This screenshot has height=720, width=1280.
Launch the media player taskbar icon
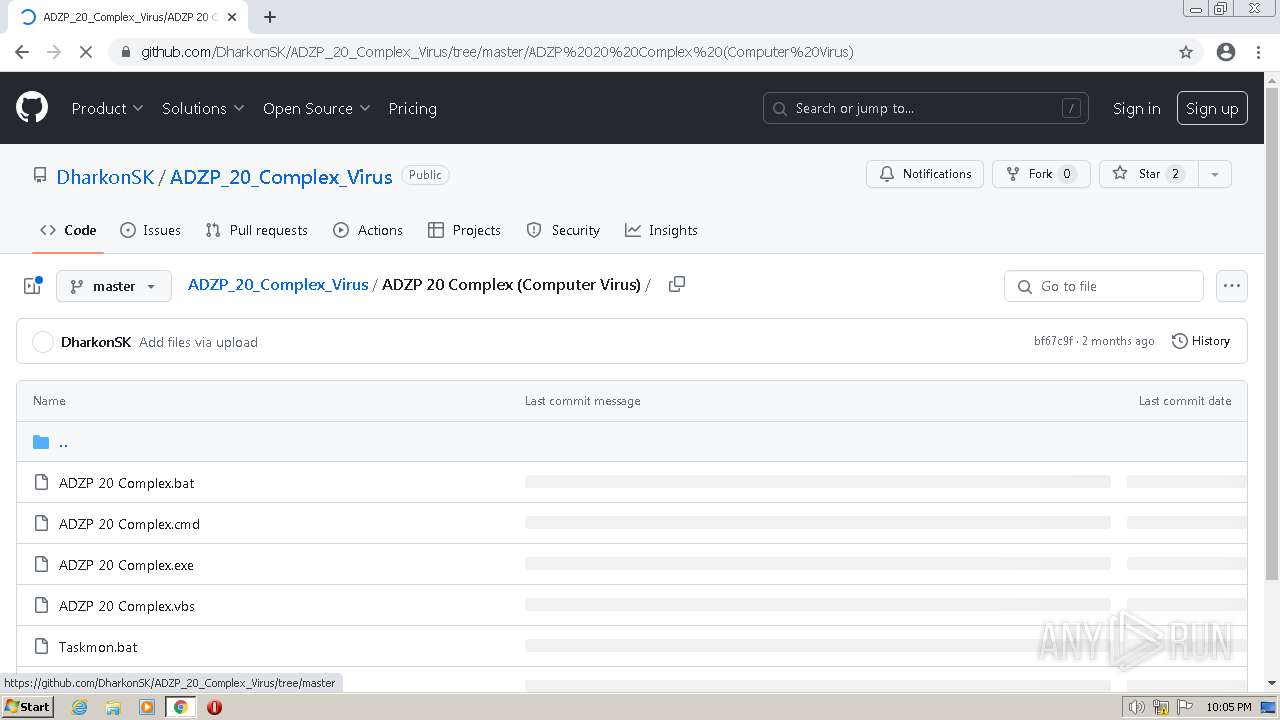coord(147,707)
